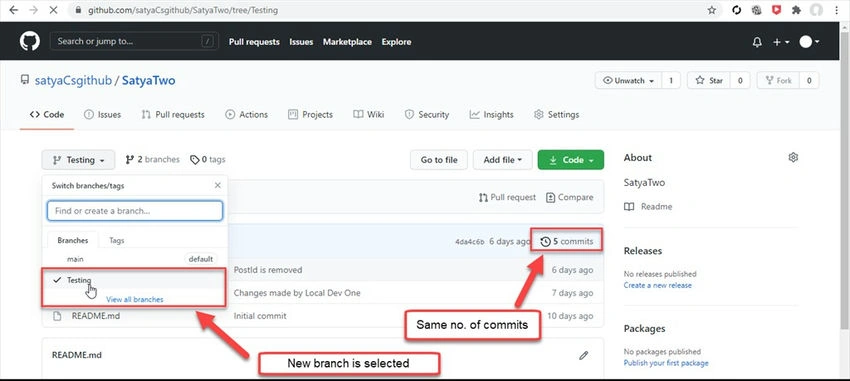Switch to the Code tab
The width and height of the screenshot is (850, 381).
click(x=47, y=114)
